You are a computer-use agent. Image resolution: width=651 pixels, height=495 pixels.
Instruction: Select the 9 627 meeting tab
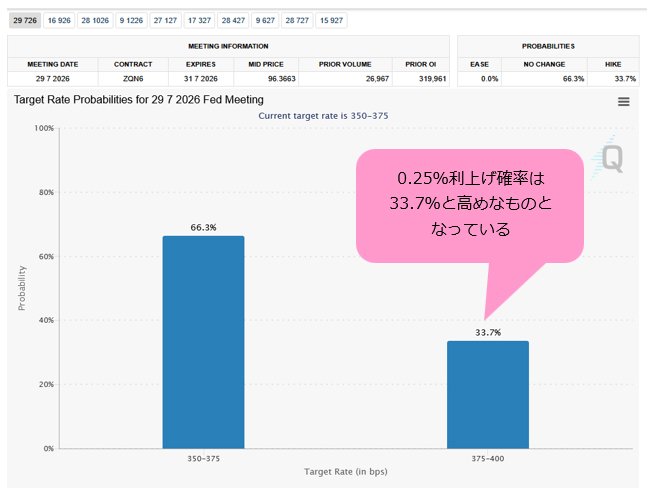(265, 20)
